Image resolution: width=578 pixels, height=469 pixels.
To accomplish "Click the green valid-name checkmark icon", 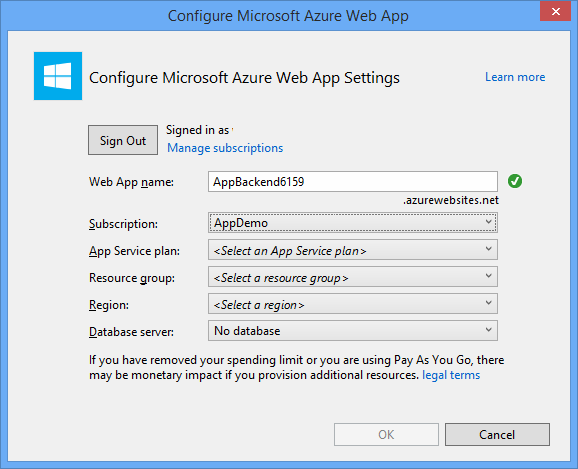I will (x=515, y=181).
